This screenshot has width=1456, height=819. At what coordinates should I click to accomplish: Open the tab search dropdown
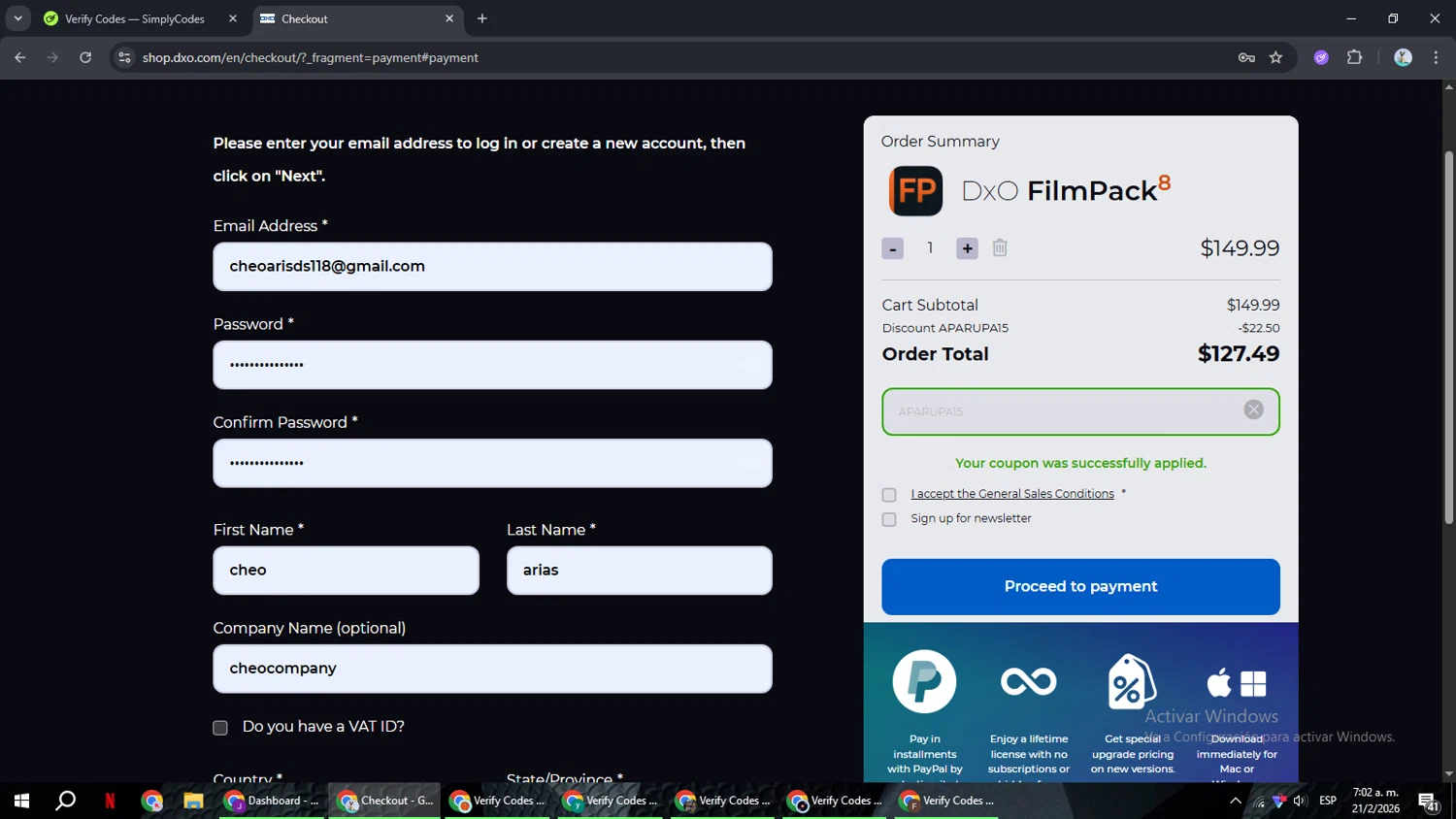pyautogui.click(x=17, y=18)
